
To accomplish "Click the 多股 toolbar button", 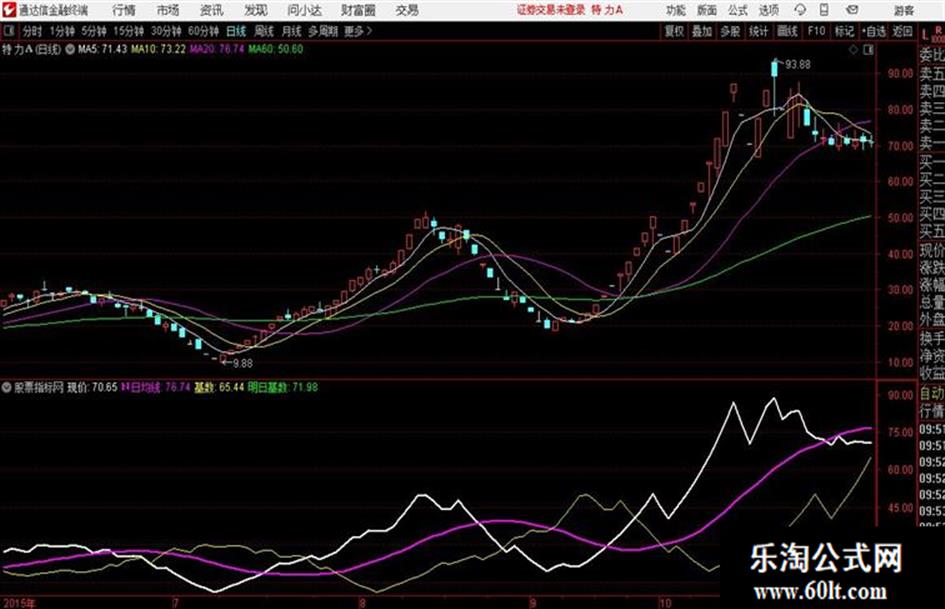I will tap(730, 31).
